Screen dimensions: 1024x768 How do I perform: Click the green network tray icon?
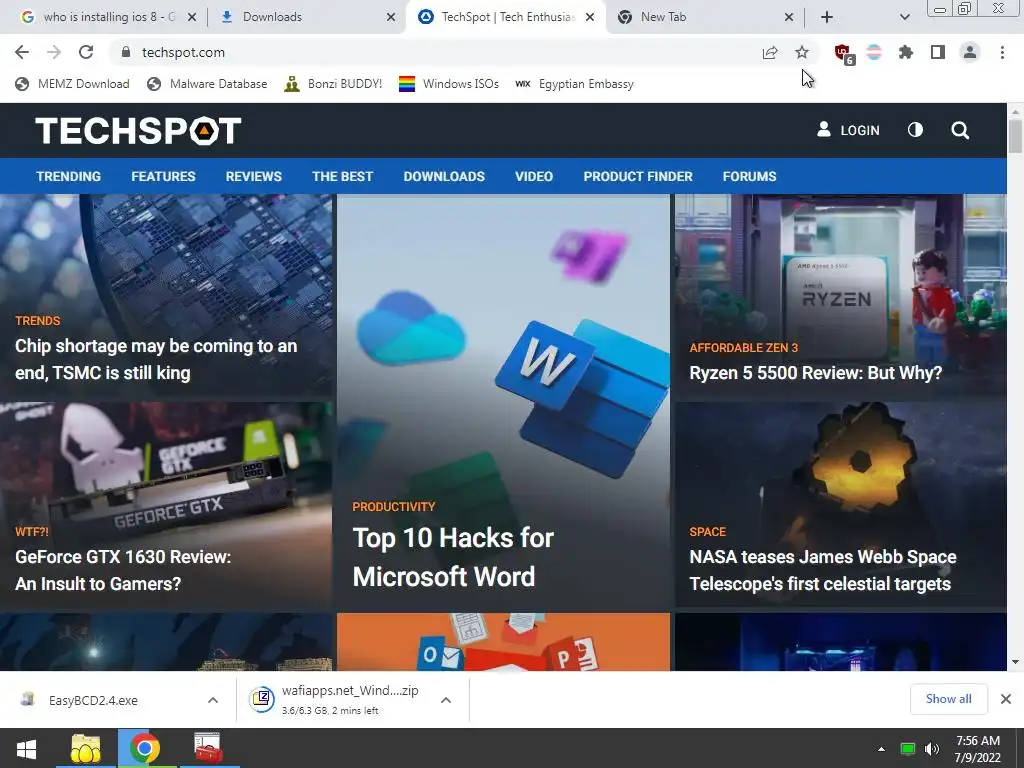907,749
